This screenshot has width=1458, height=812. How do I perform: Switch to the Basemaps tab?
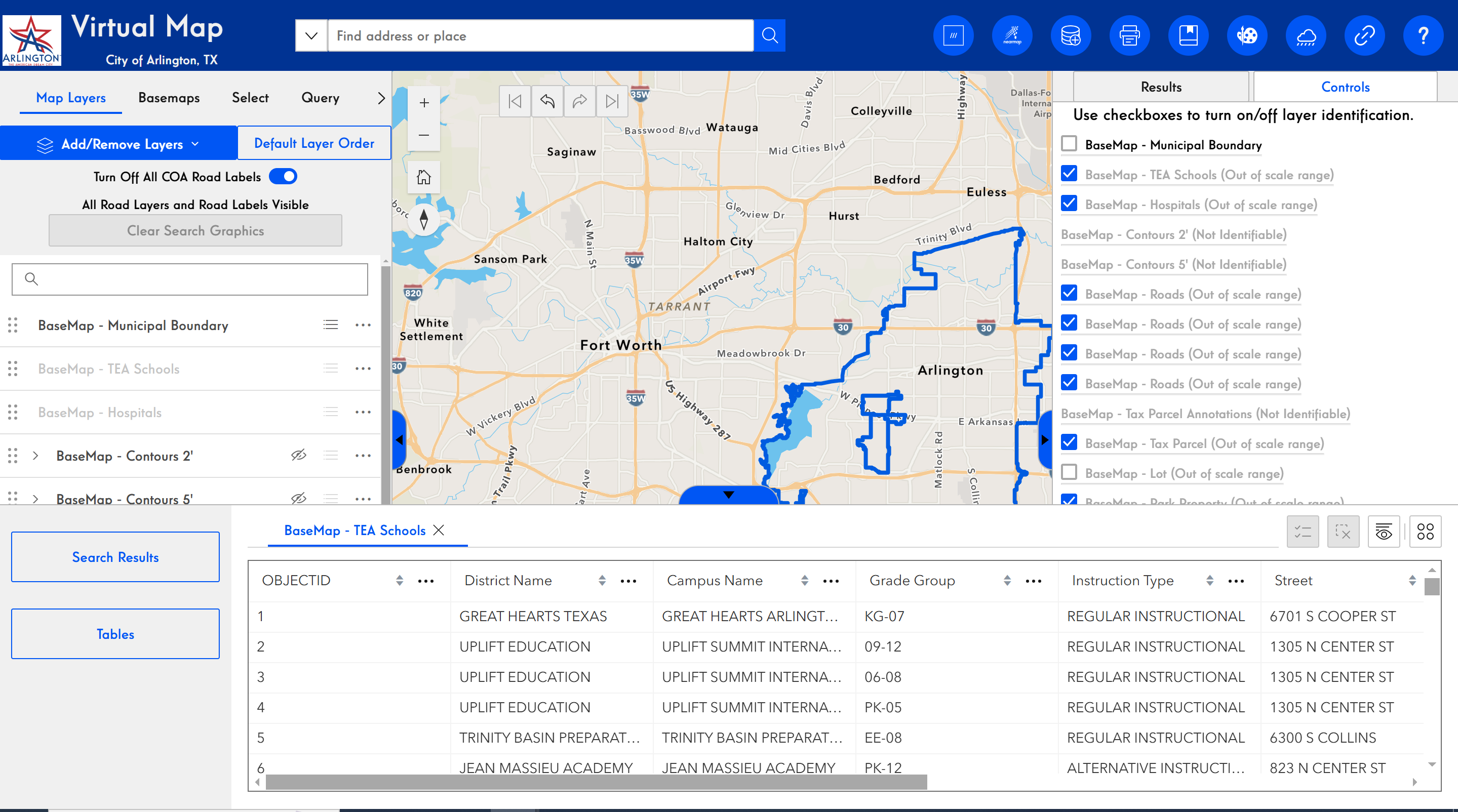click(x=168, y=97)
